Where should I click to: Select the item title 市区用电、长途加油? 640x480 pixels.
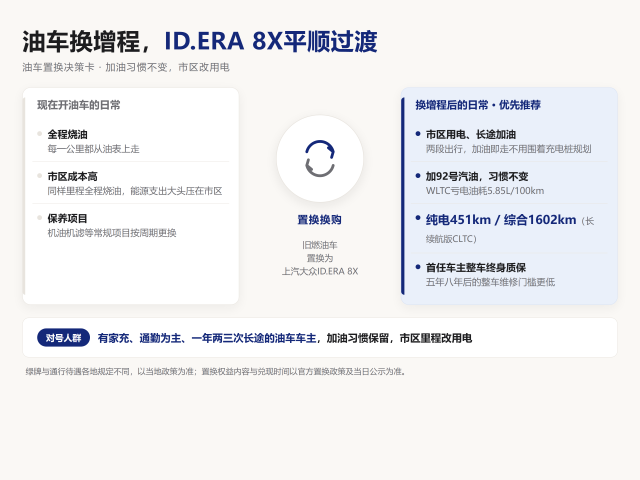(x=471, y=134)
